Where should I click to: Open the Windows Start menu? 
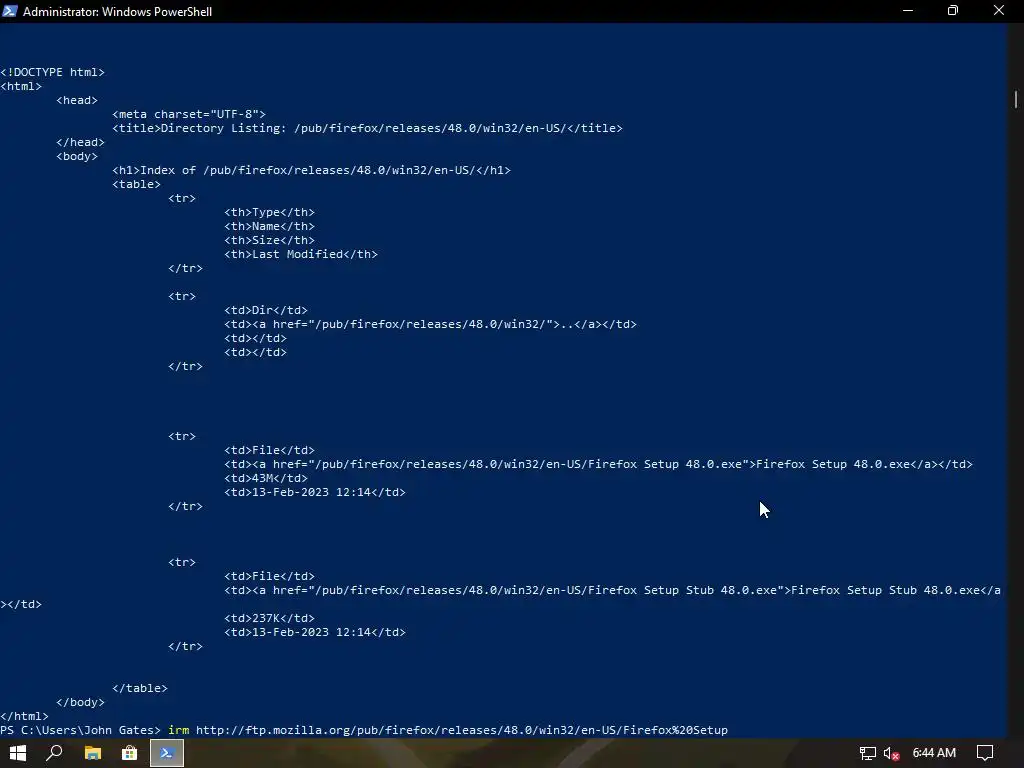[x=18, y=753]
